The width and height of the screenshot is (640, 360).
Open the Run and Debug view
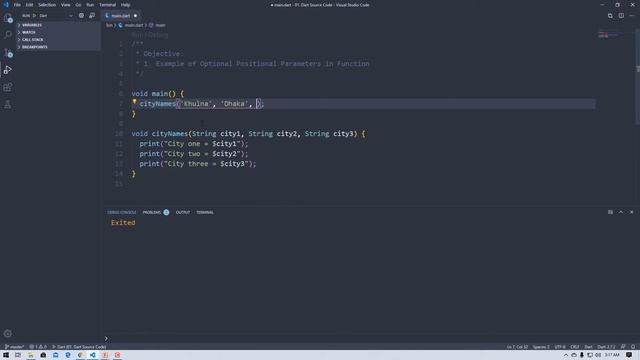(x=8, y=70)
